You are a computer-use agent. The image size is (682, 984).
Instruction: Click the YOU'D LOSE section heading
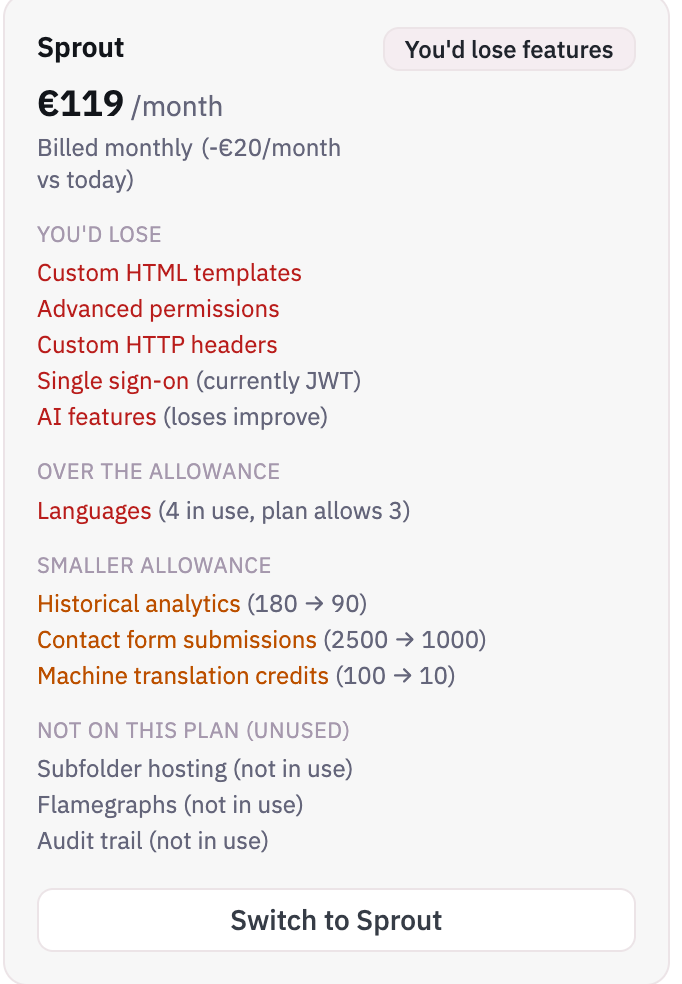click(99, 235)
